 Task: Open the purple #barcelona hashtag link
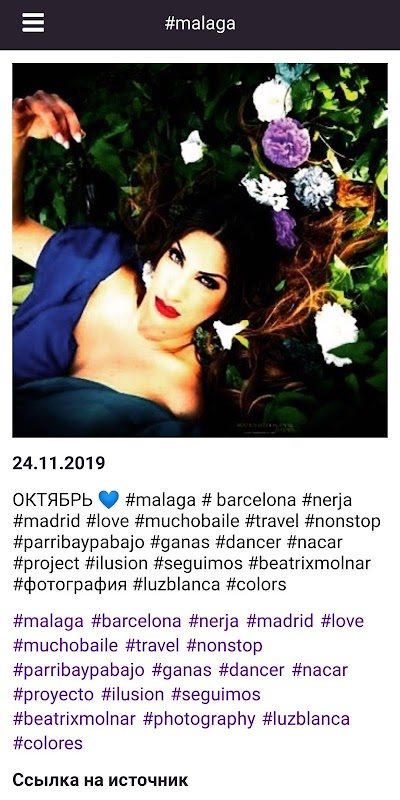[136, 621]
